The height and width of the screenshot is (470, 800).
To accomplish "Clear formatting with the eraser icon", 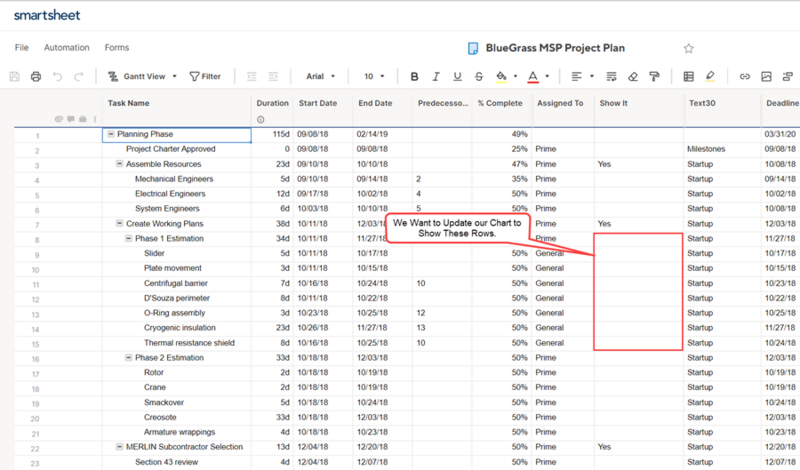I will [633, 77].
